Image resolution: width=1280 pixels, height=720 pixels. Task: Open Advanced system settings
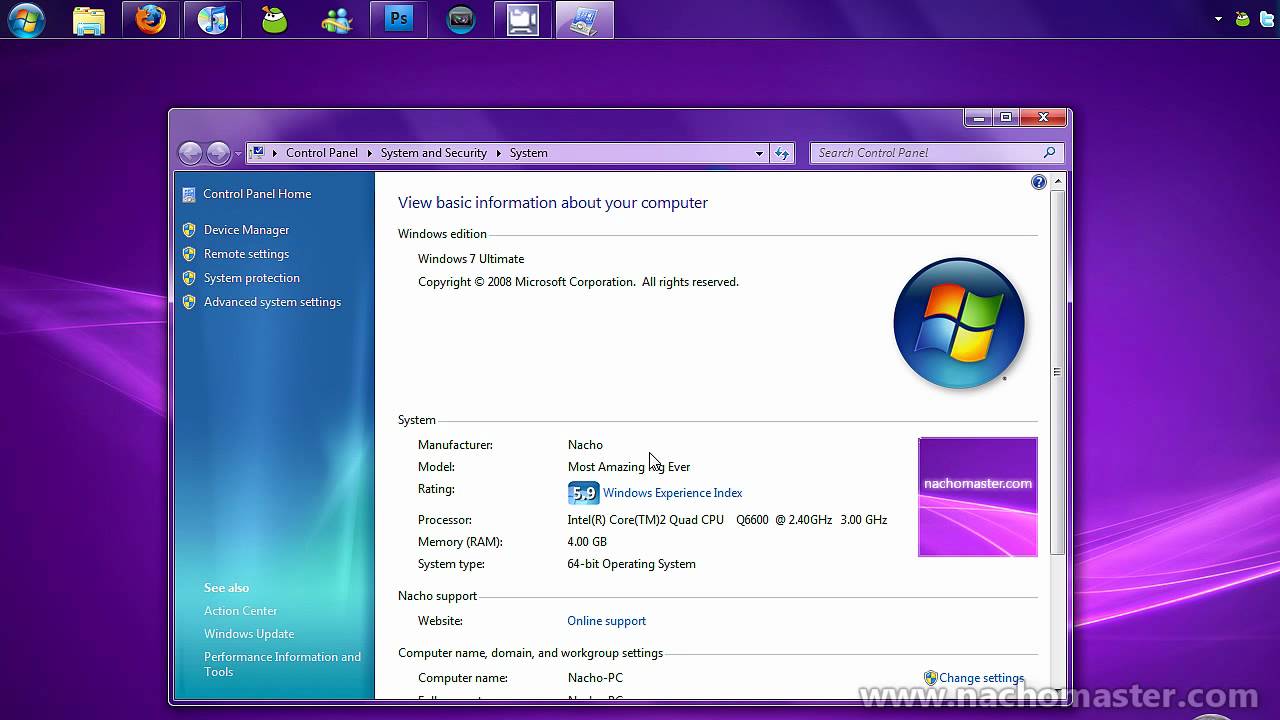pos(272,302)
